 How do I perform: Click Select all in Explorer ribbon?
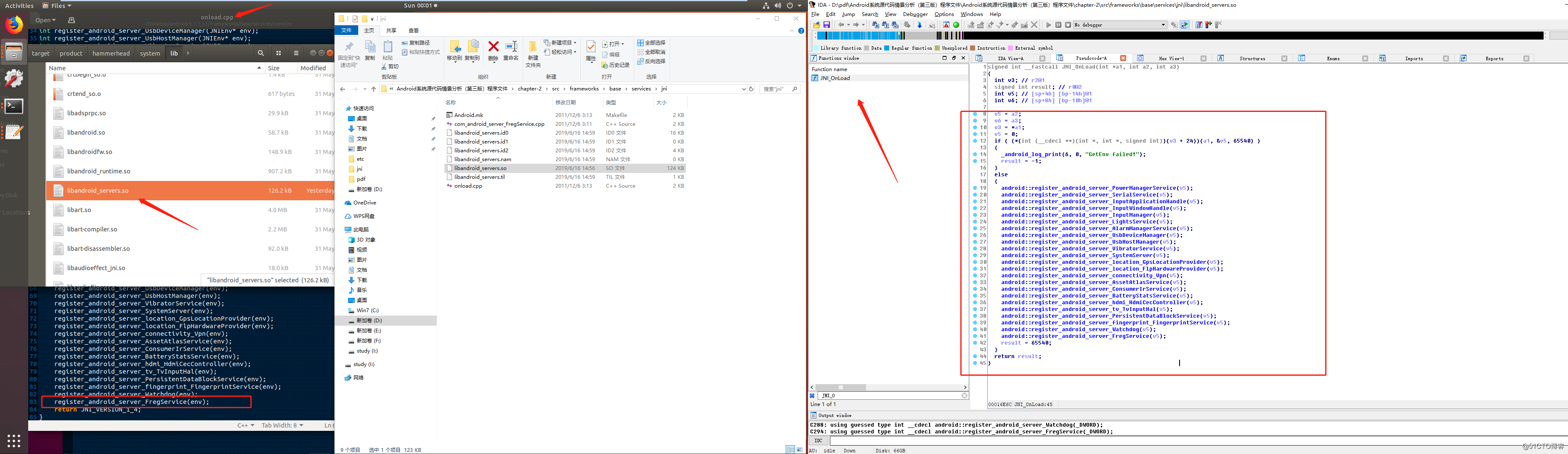[651, 42]
